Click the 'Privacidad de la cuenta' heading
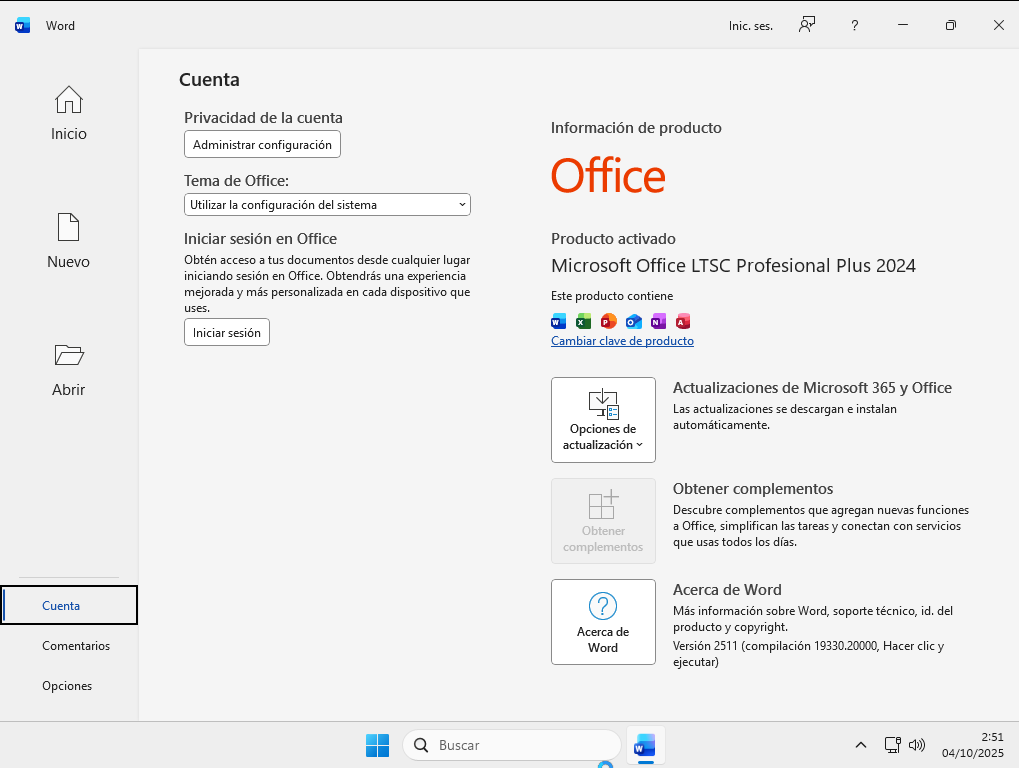Viewport: 1019px width, 768px height. pyautogui.click(x=263, y=118)
